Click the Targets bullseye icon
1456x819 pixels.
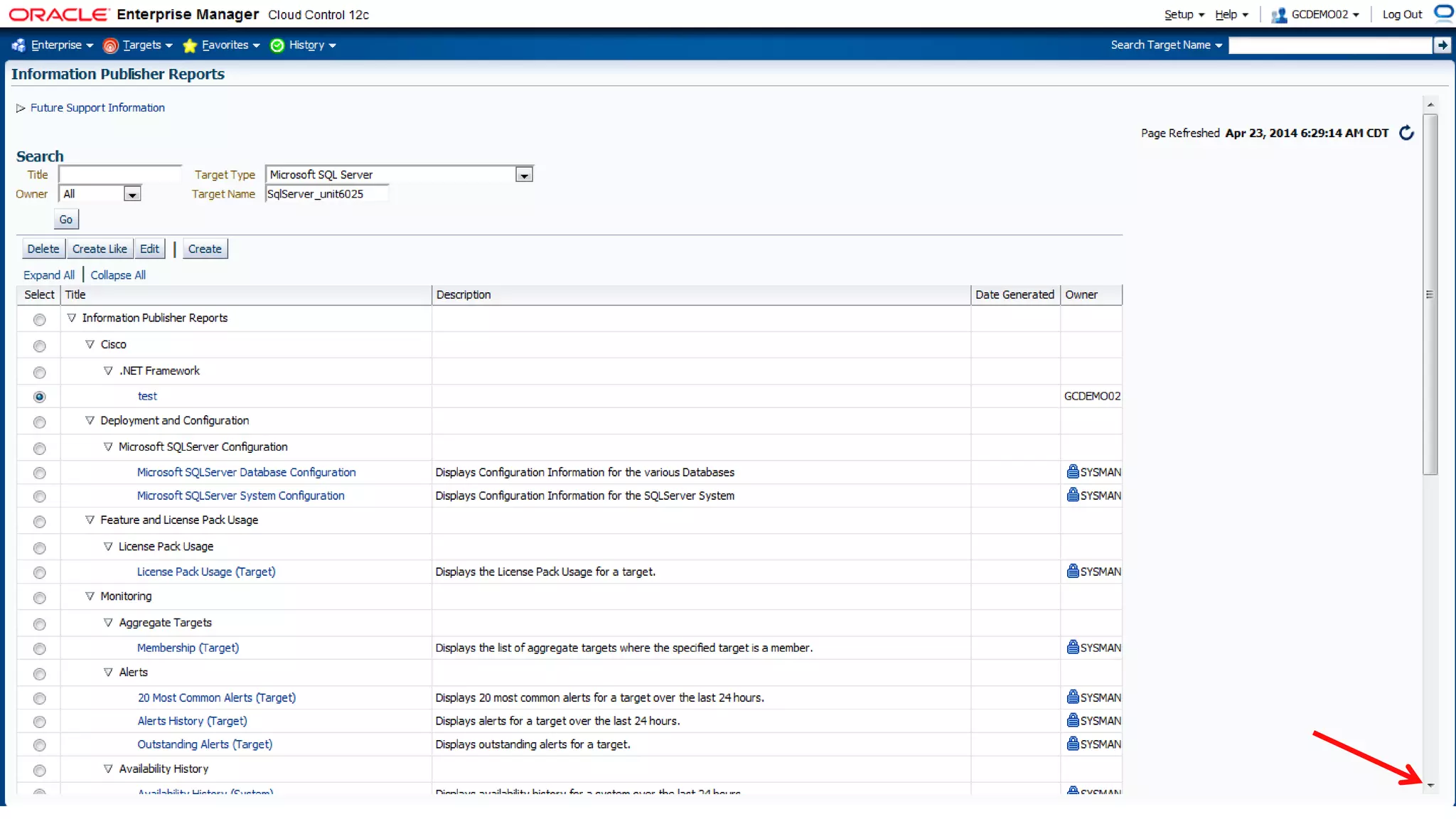coord(110,45)
